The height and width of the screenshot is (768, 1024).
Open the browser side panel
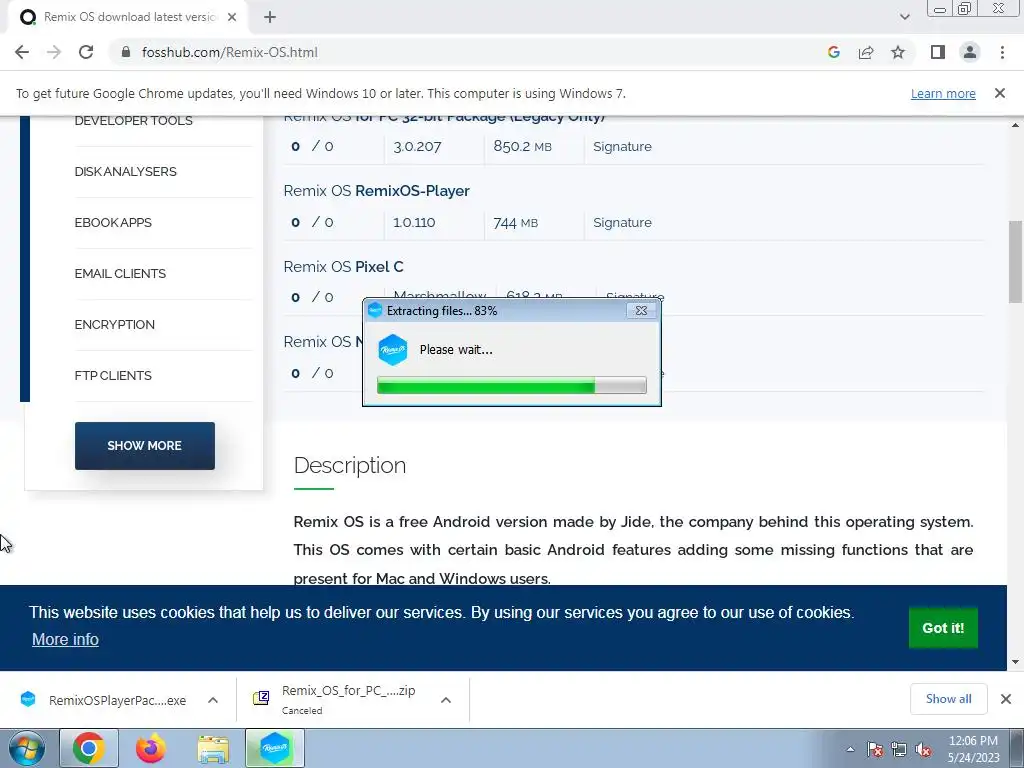(938, 52)
